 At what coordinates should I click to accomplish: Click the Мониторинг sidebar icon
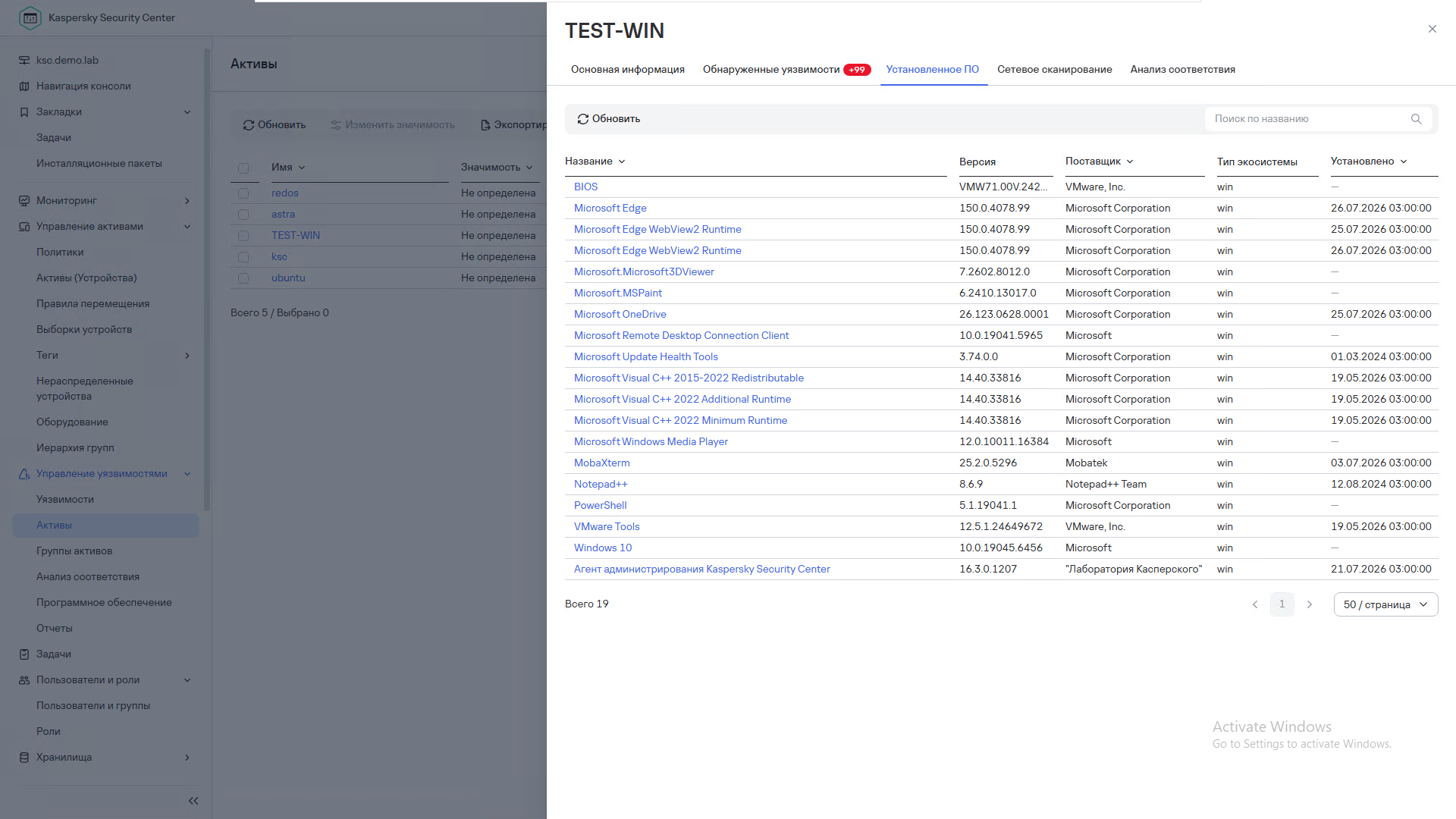[24, 201]
